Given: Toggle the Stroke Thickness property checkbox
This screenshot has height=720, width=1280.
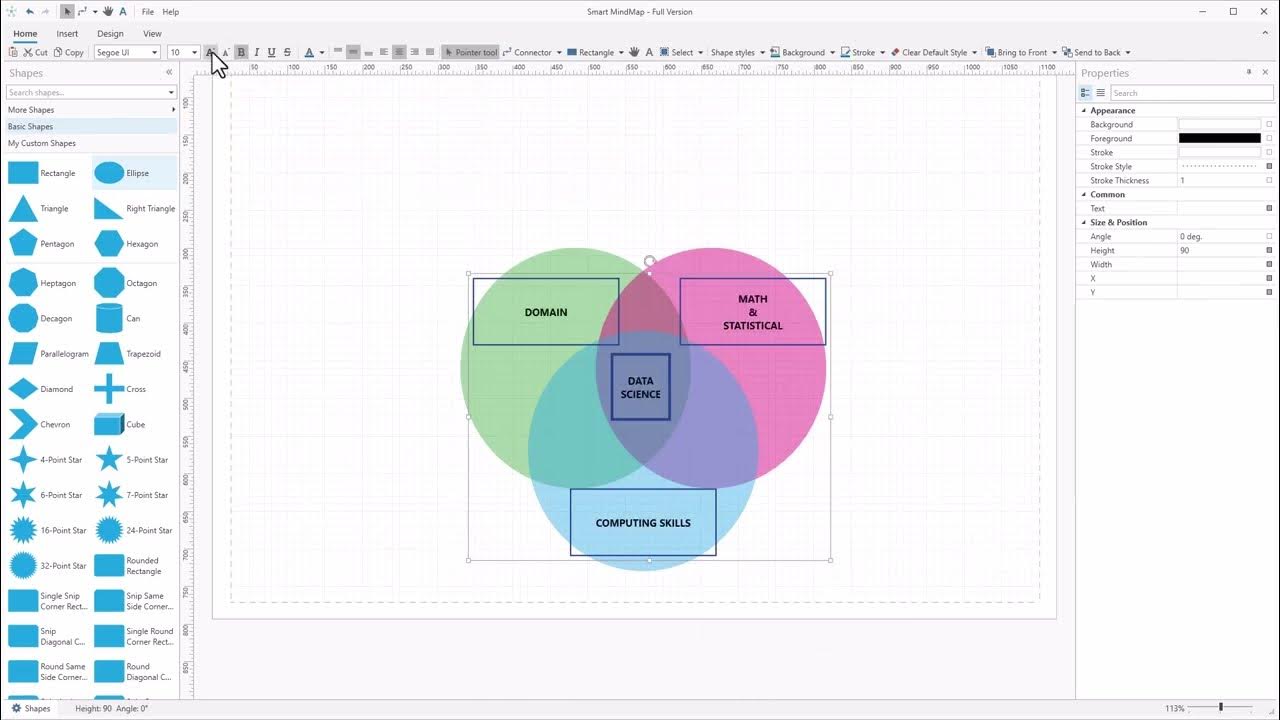Looking at the screenshot, I should [x=1269, y=180].
